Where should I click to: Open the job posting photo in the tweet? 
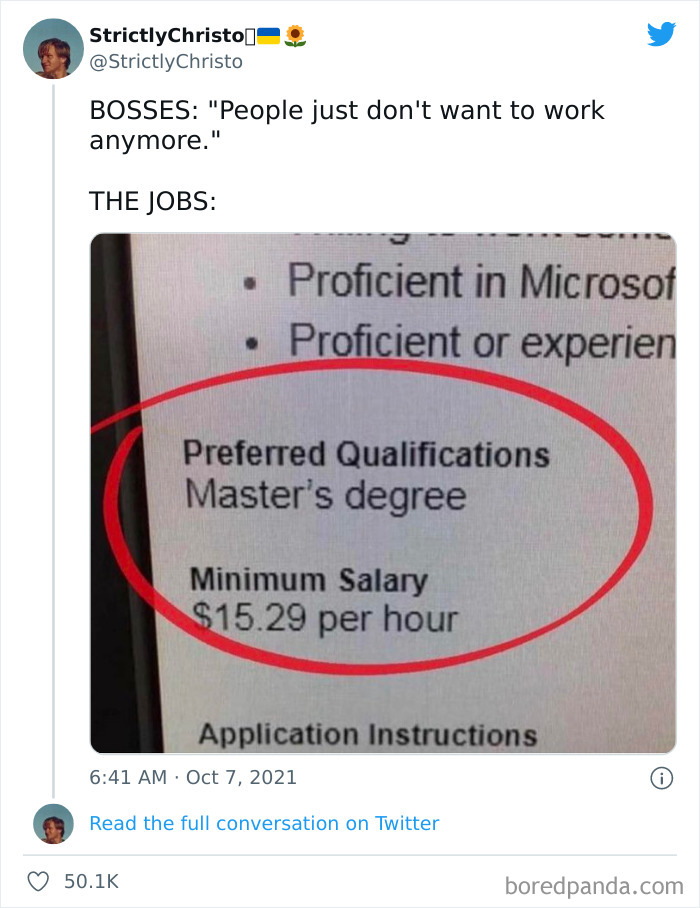pyautogui.click(x=383, y=493)
